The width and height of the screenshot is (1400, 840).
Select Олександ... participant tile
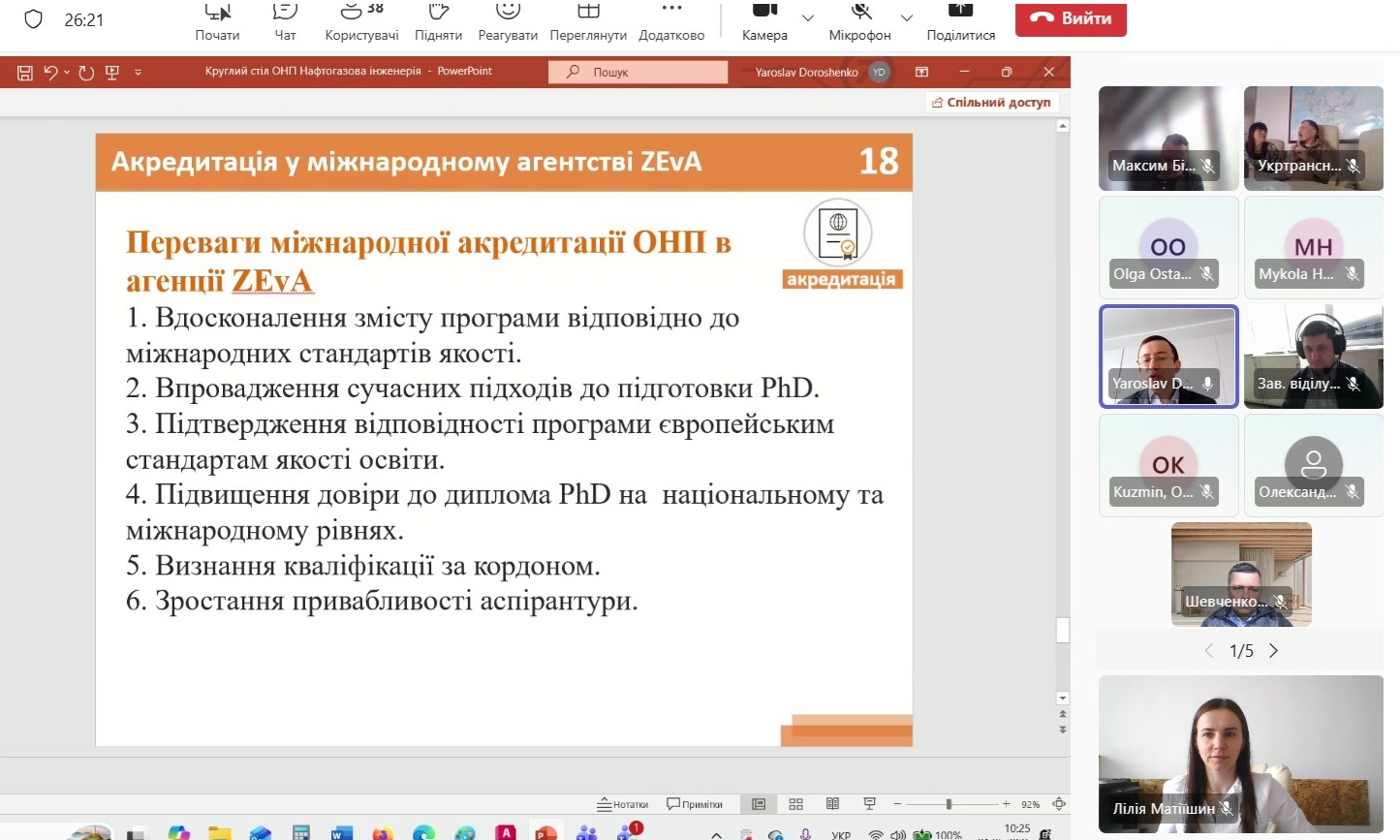pyautogui.click(x=1314, y=465)
